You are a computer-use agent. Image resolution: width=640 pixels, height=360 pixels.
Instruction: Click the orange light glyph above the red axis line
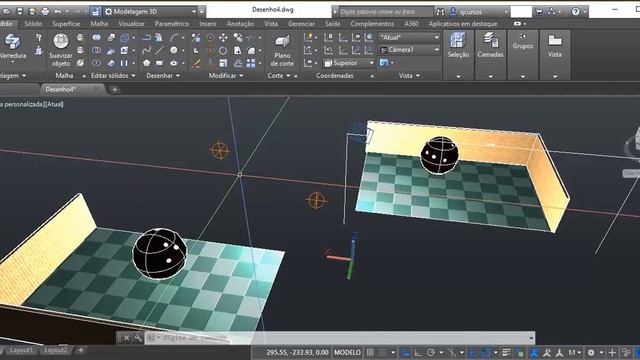tap(220, 150)
